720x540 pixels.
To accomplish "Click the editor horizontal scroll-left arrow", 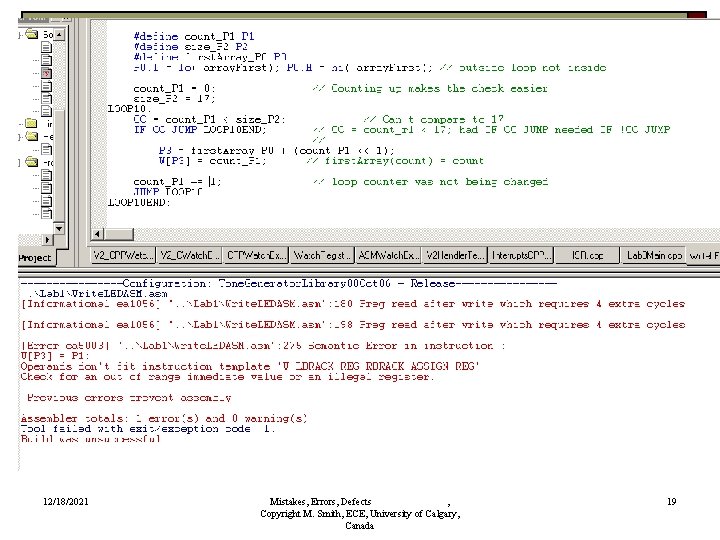I will click(x=97, y=234).
